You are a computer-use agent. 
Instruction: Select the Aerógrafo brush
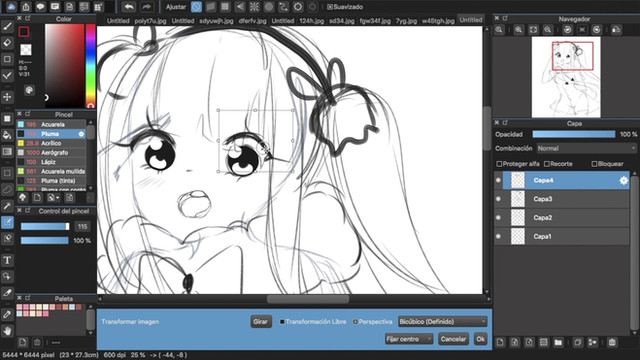point(51,153)
